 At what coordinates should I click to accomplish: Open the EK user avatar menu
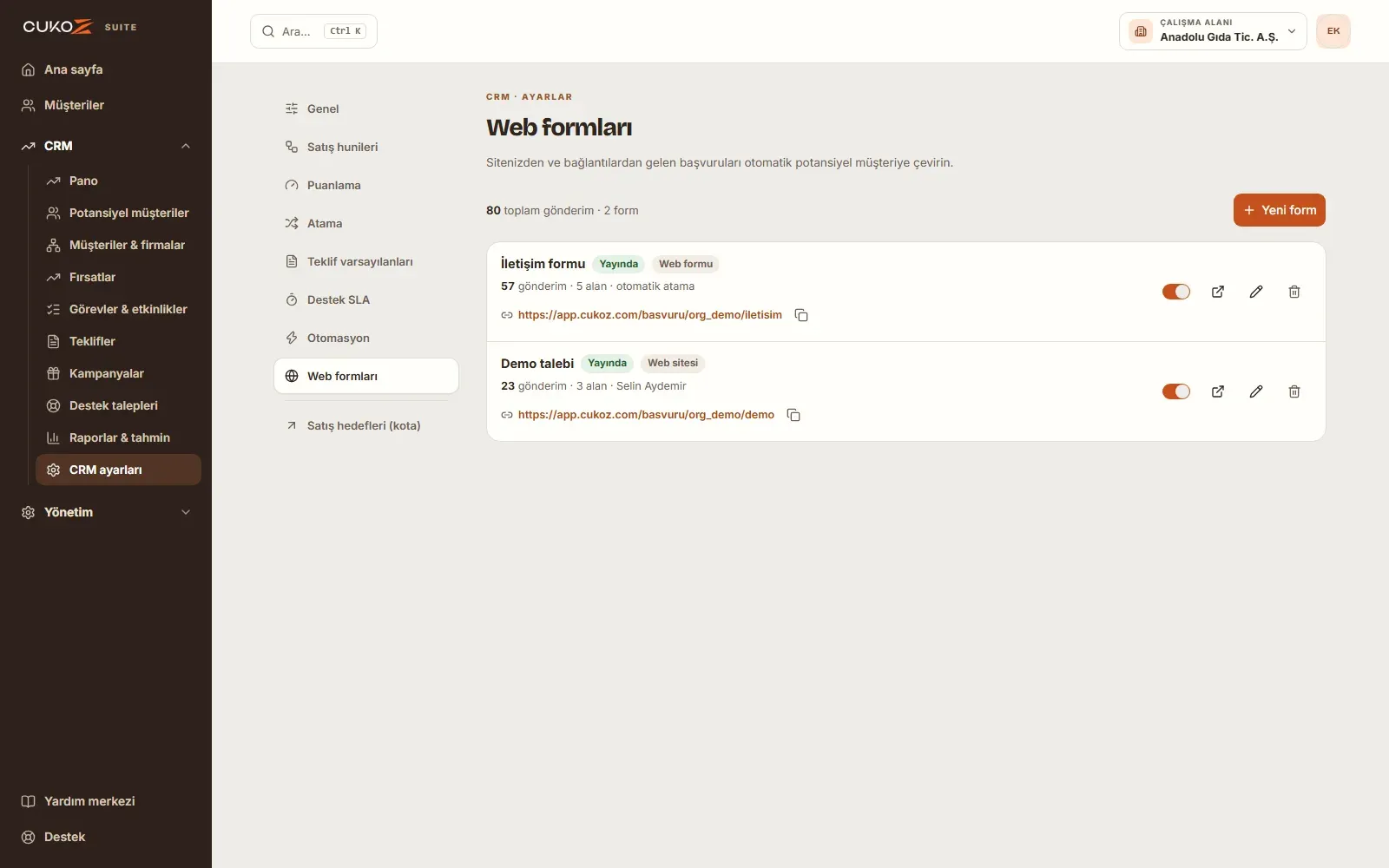point(1333,31)
